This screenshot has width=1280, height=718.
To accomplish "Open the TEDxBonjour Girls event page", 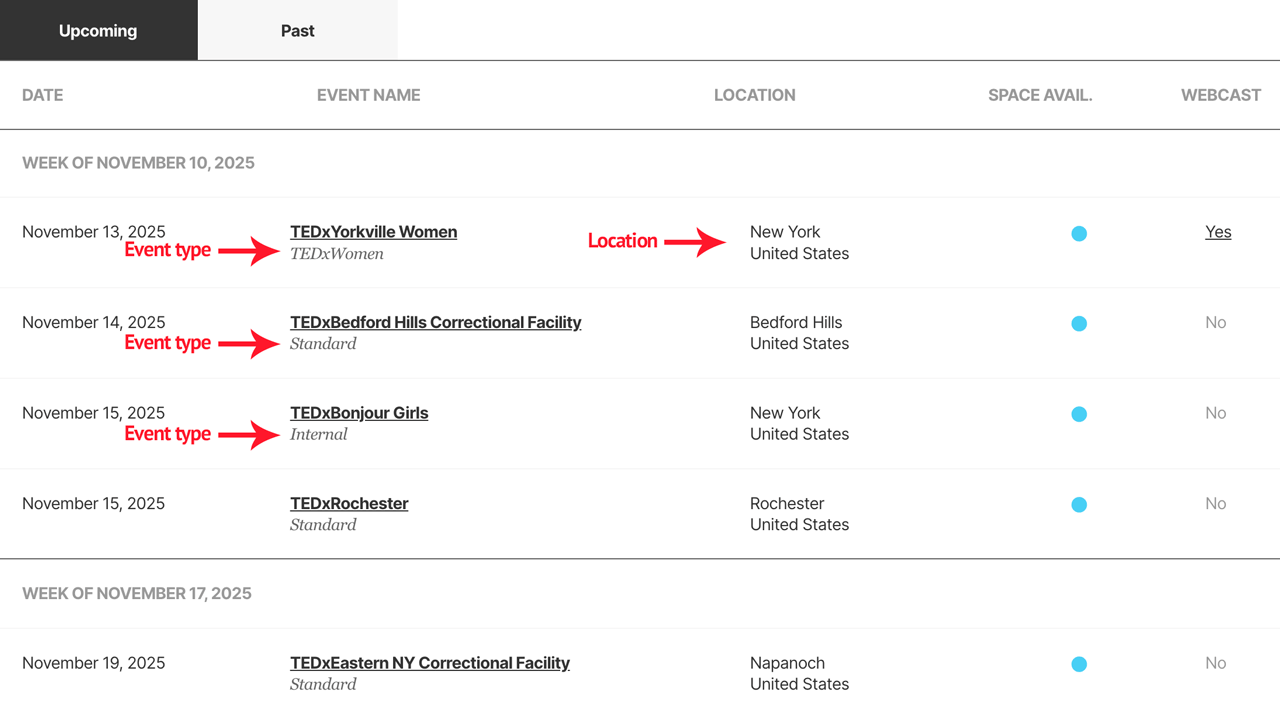I will click(359, 412).
